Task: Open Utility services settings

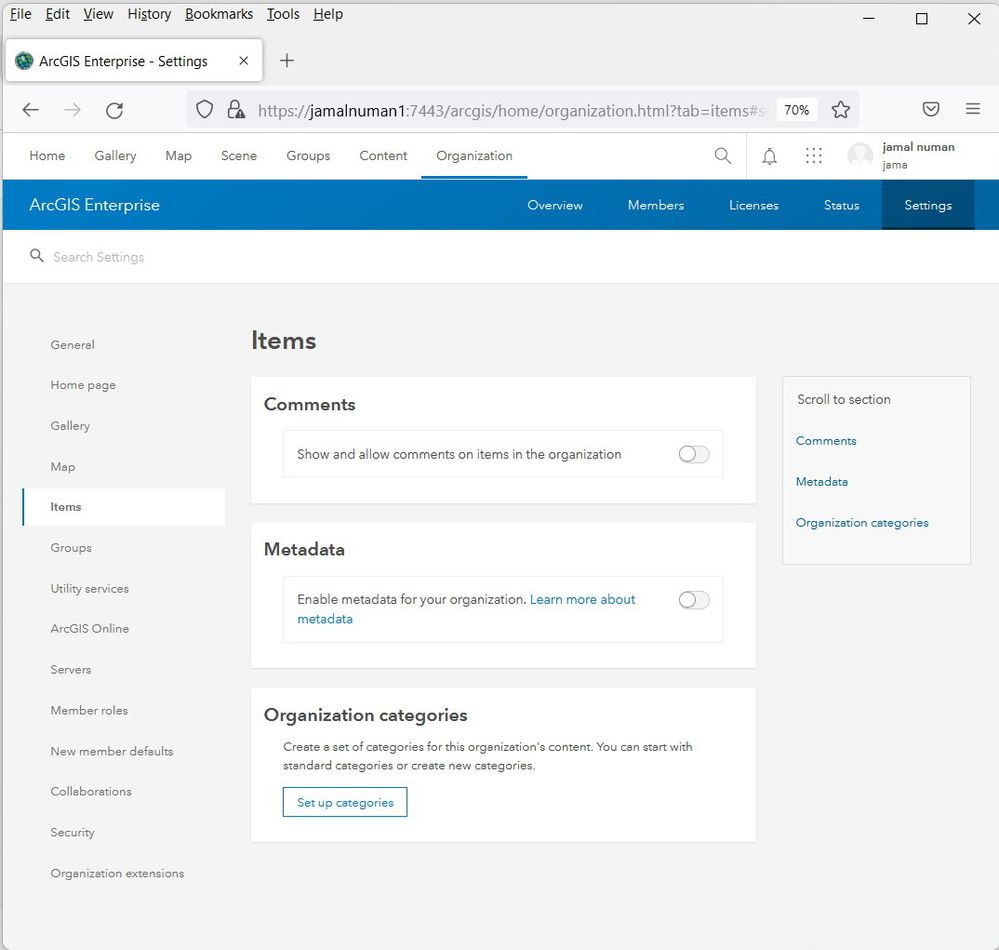Action: pyautogui.click(x=90, y=589)
